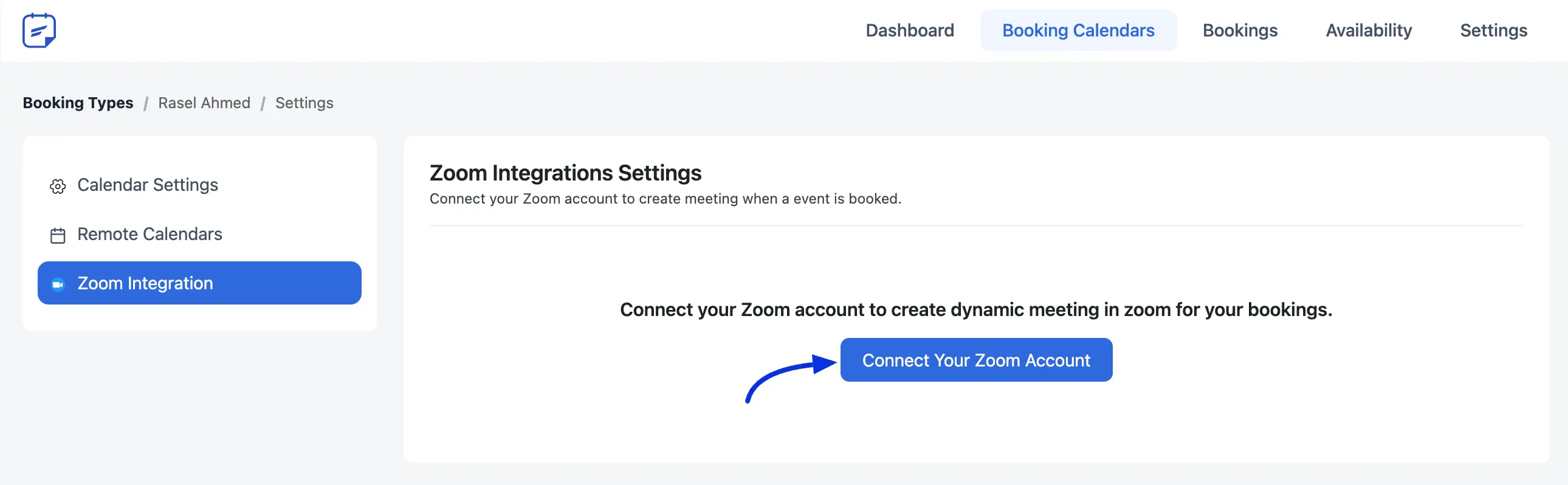The width and height of the screenshot is (1568, 485).
Task: Open the Availability tab
Action: (x=1368, y=30)
